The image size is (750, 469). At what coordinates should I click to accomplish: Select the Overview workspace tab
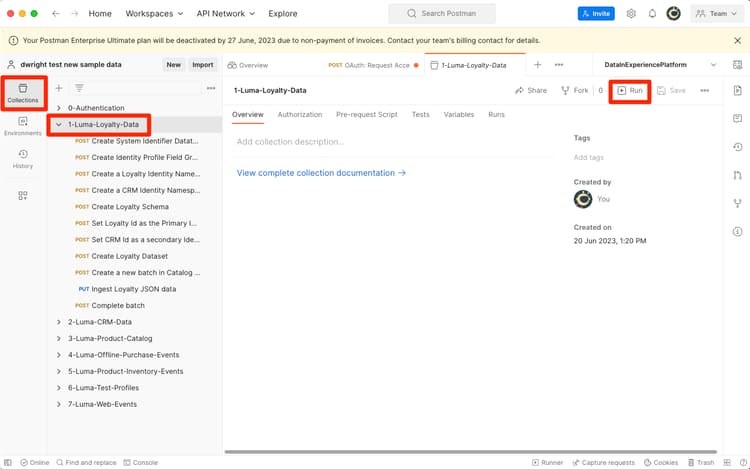pos(248,65)
